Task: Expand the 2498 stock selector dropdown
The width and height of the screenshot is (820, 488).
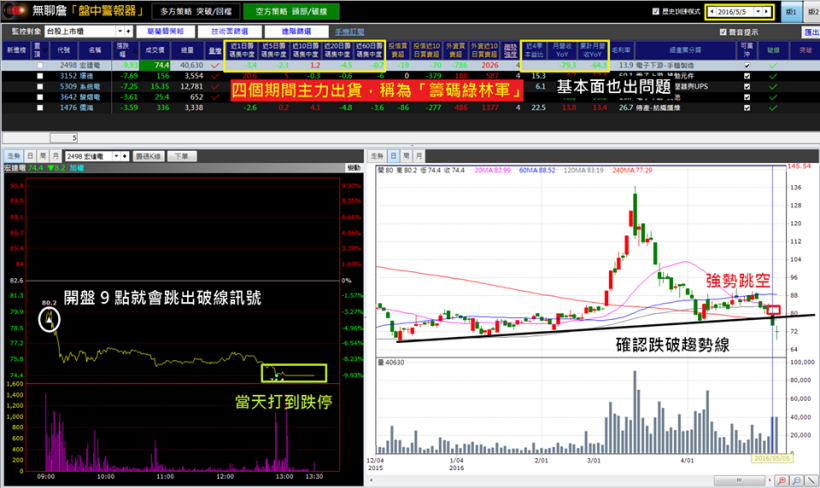Action: [116, 157]
